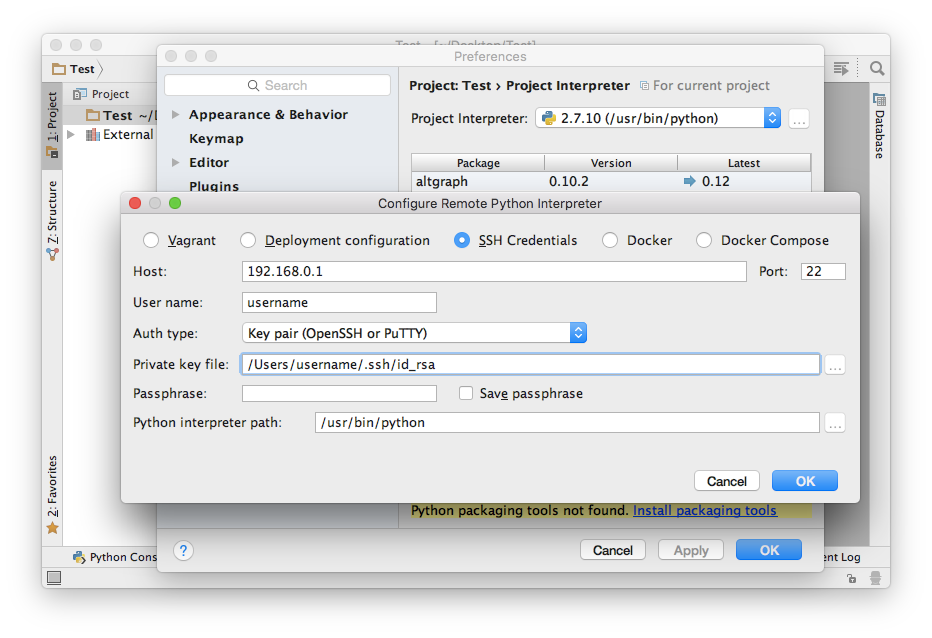Viewport: 932px width, 638px height.
Task: Open the Auth type dropdown
Action: pos(414,333)
